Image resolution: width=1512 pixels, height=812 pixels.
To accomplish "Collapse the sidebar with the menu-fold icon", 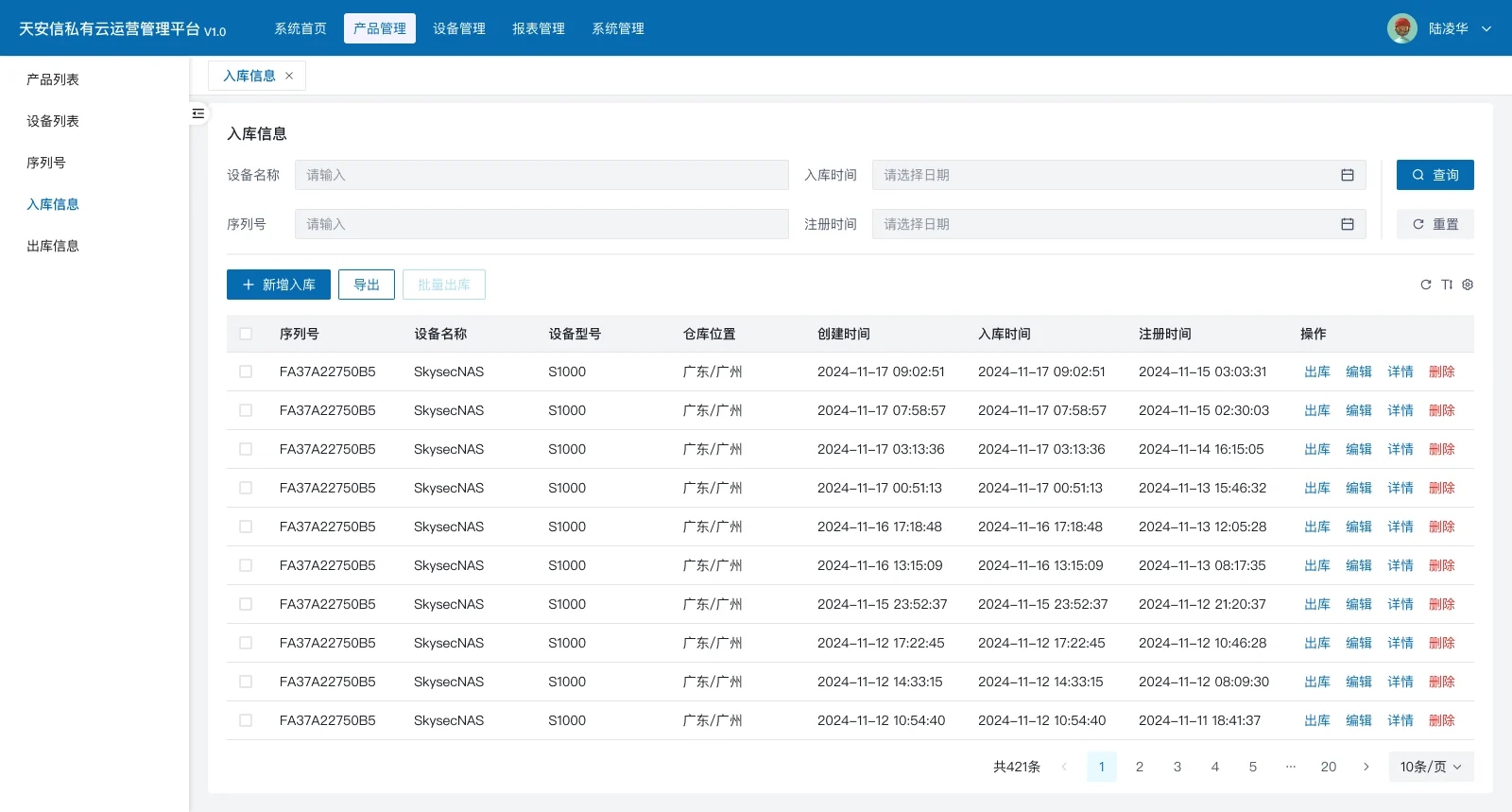I will [198, 113].
